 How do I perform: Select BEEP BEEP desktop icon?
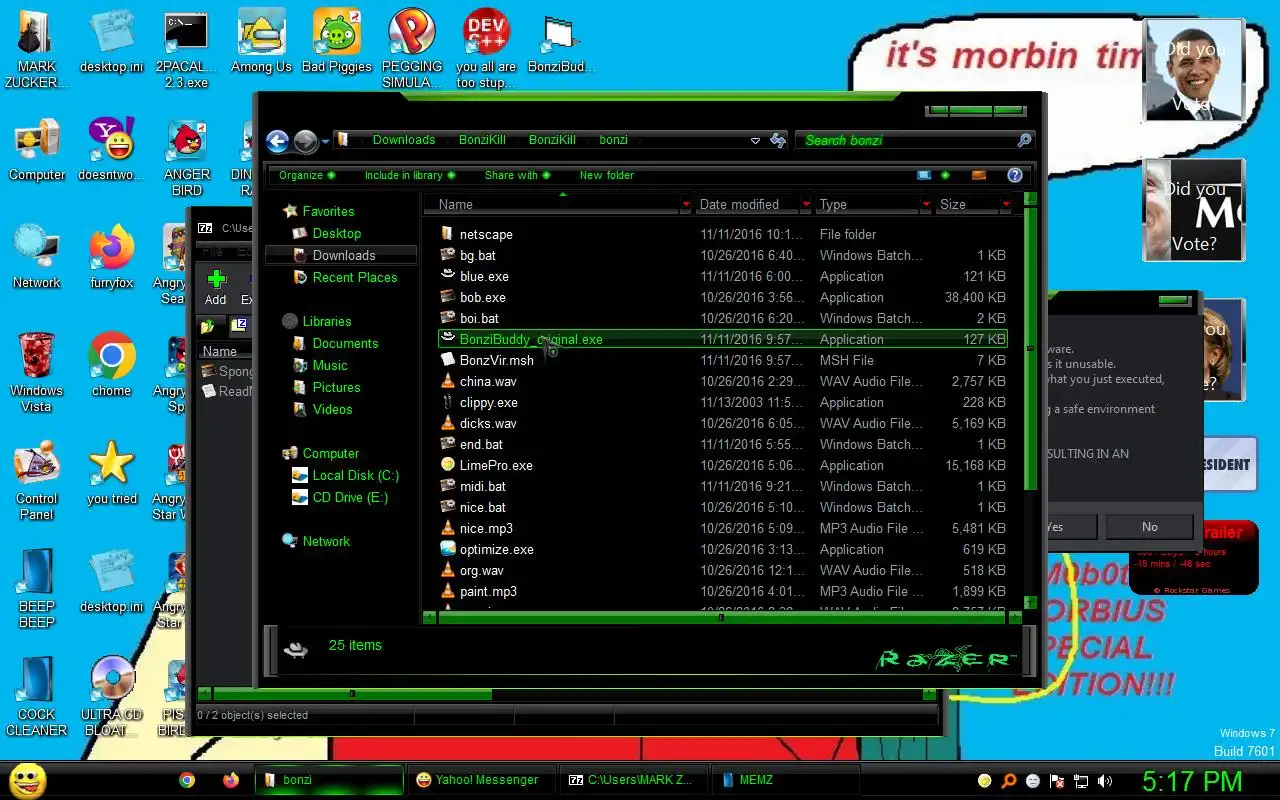tap(37, 588)
